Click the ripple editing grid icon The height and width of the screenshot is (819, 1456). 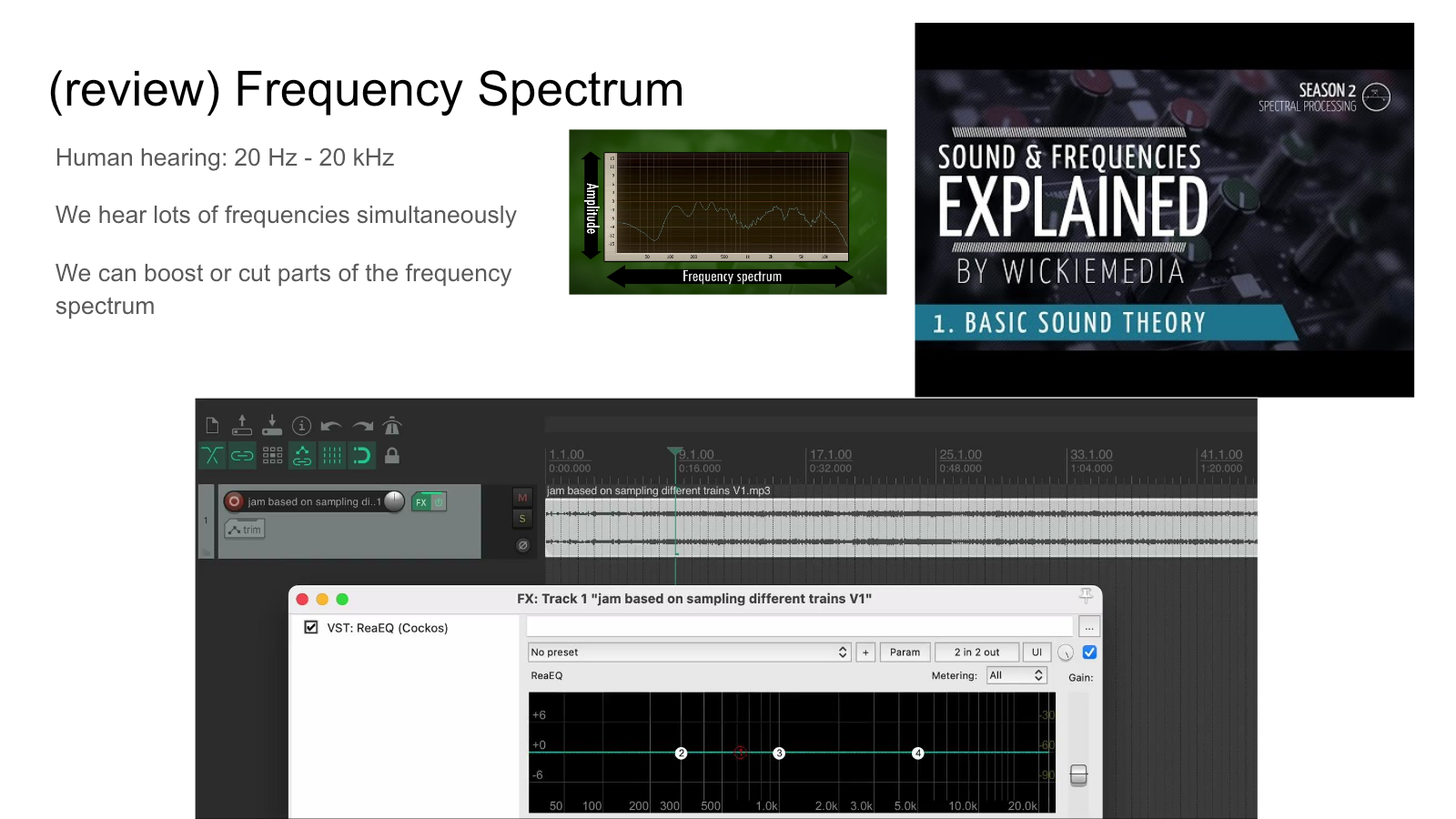click(x=272, y=455)
